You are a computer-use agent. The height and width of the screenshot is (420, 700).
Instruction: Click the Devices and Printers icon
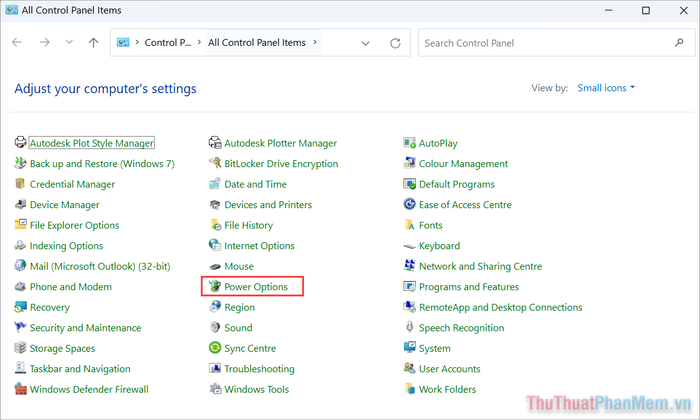tap(215, 204)
